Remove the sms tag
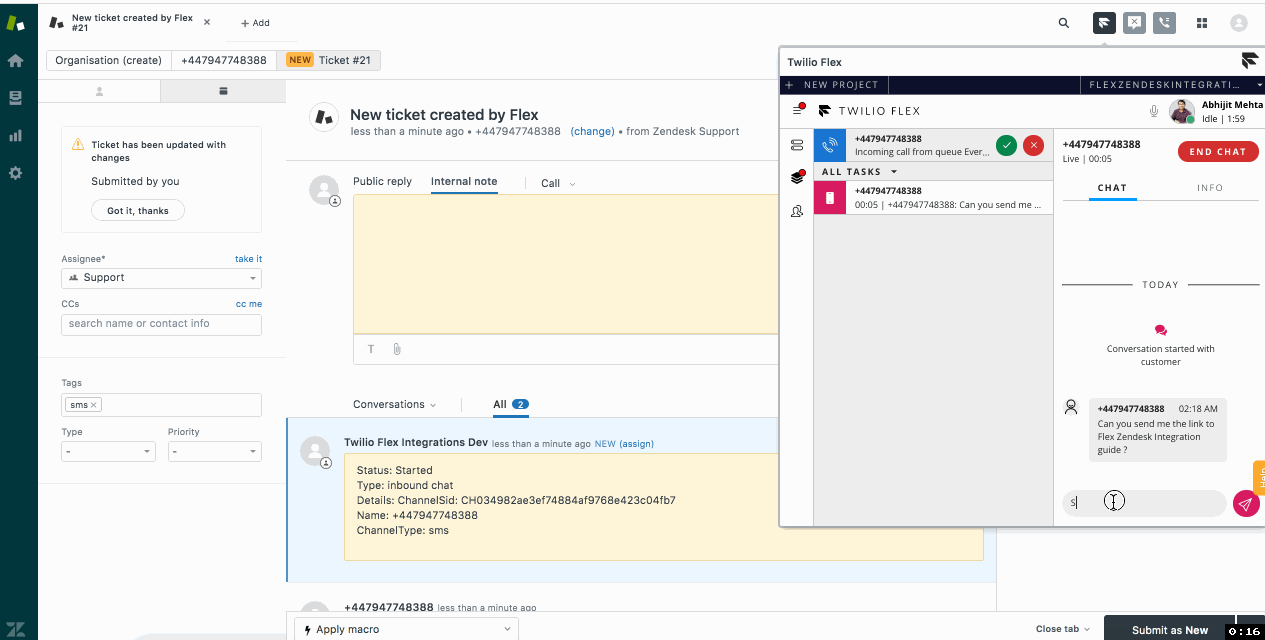Image resolution: width=1265 pixels, height=640 pixels. coord(94,405)
